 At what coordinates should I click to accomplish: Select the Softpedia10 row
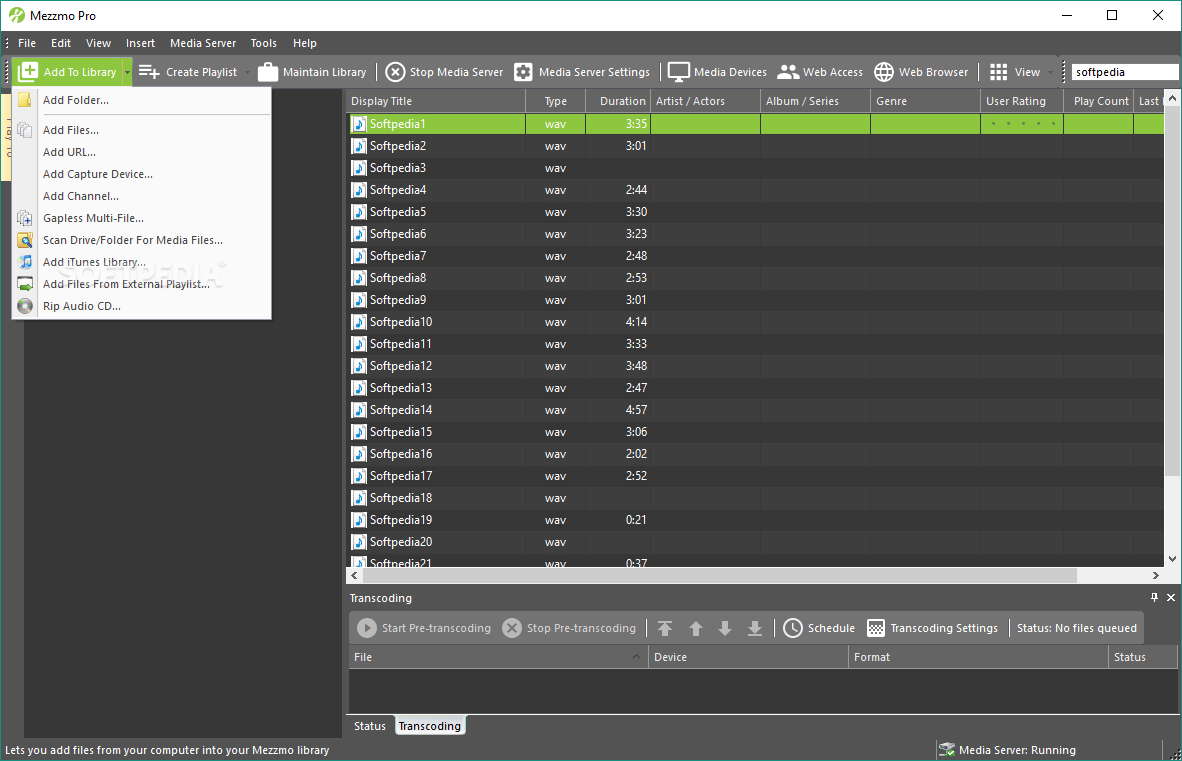point(754,322)
